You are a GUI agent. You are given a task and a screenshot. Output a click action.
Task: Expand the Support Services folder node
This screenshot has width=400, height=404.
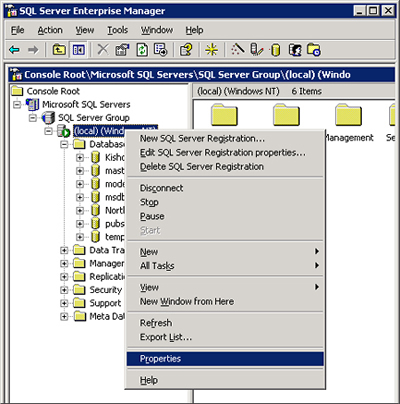(64, 303)
